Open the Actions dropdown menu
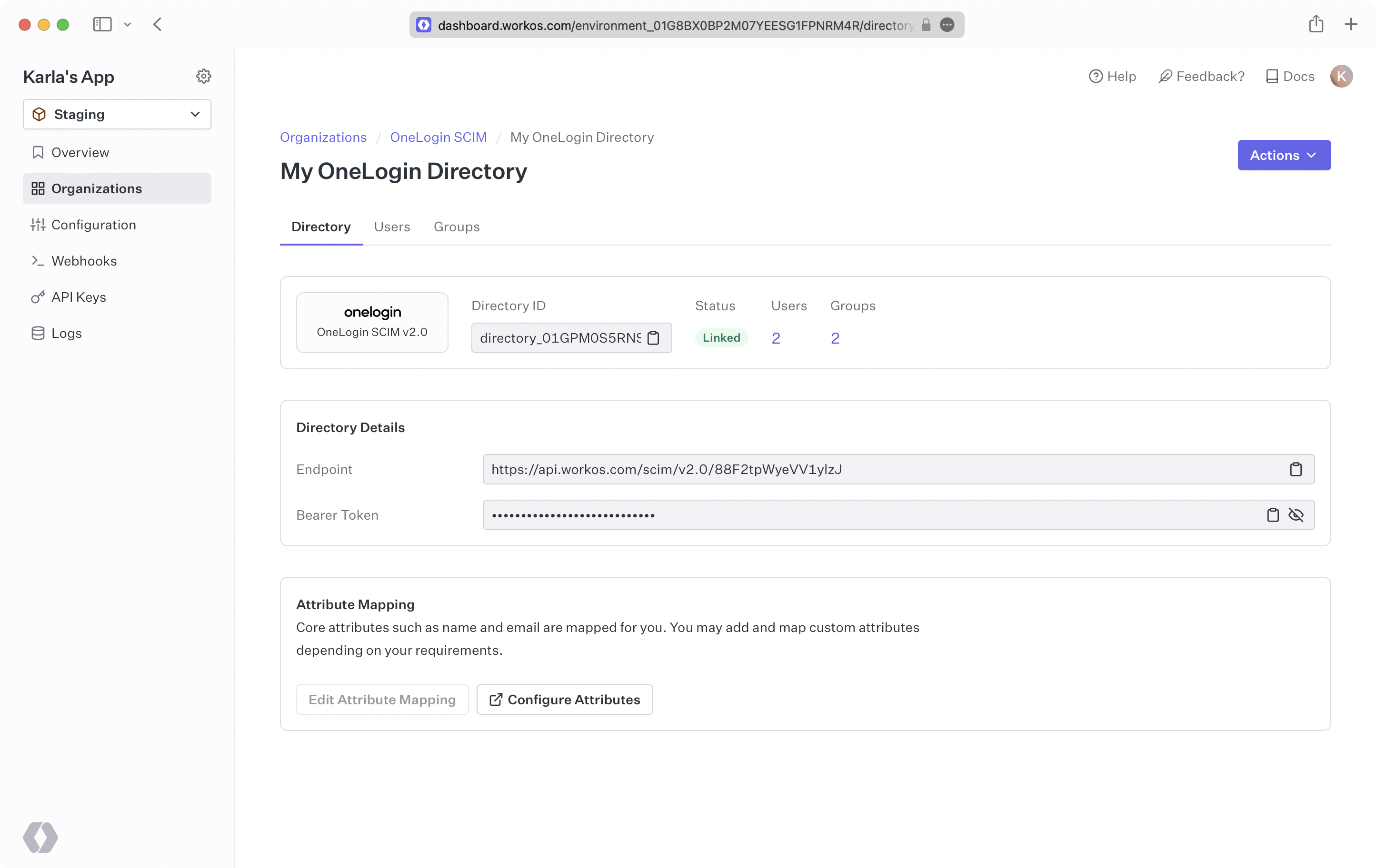This screenshot has width=1376, height=868. click(x=1284, y=155)
